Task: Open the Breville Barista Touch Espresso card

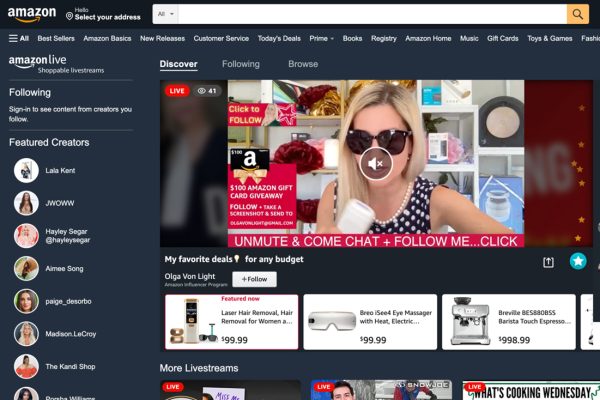Action: point(509,322)
